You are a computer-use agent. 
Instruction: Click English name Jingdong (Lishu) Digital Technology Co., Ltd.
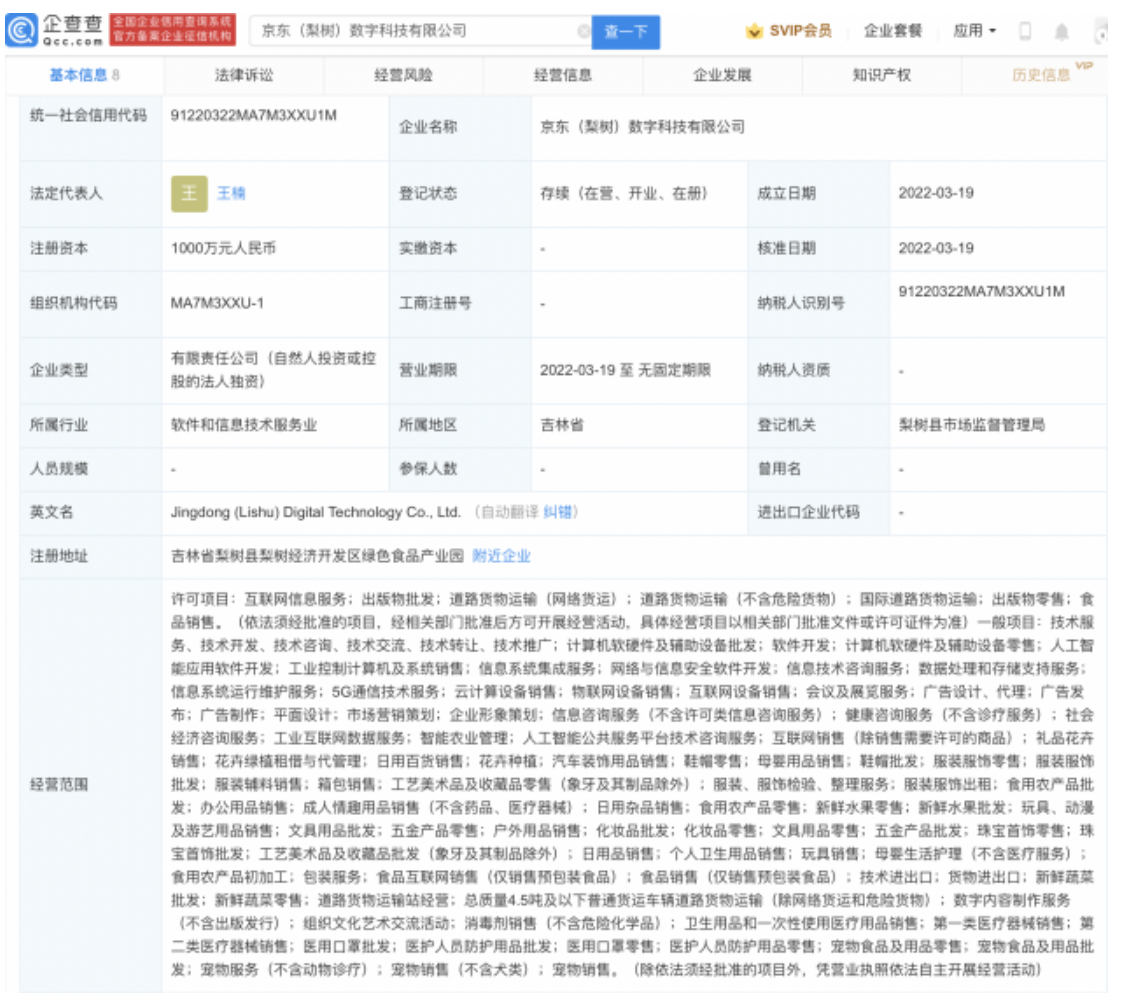[316, 512]
